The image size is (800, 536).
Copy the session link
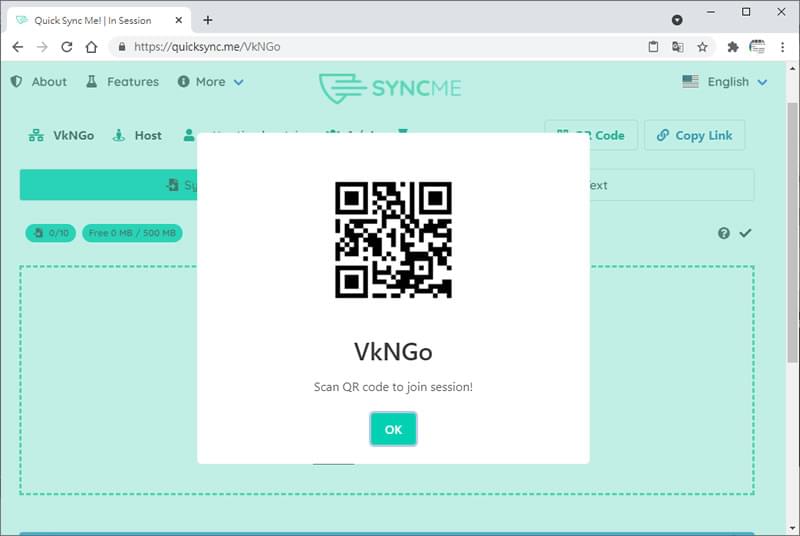pyautogui.click(x=694, y=135)
